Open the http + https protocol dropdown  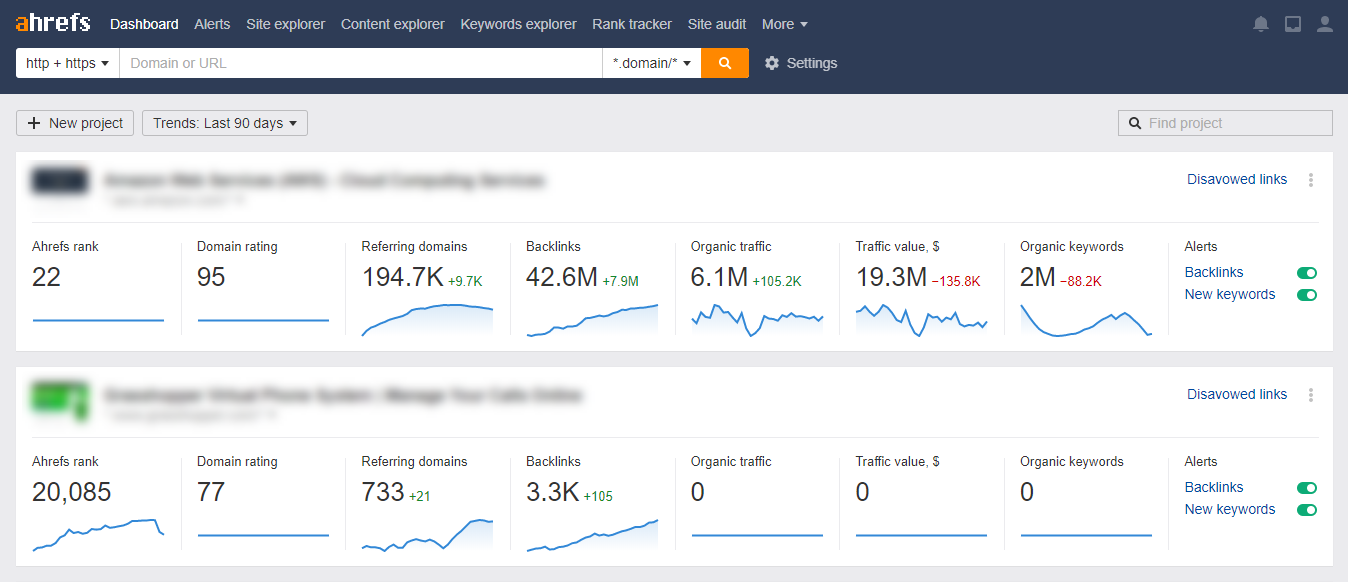(67, 63)
